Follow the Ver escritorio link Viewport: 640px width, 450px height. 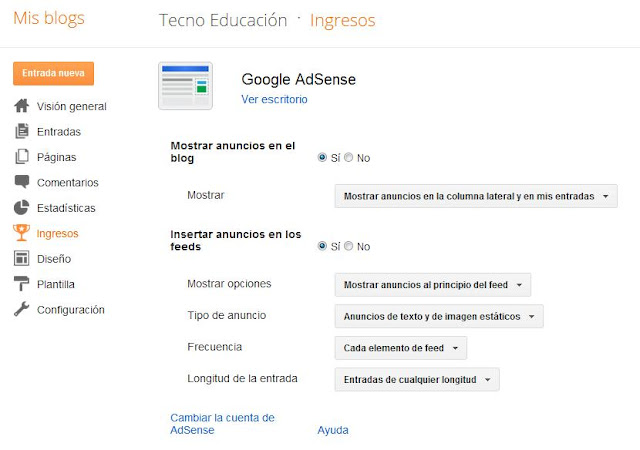tap(274, 99)
